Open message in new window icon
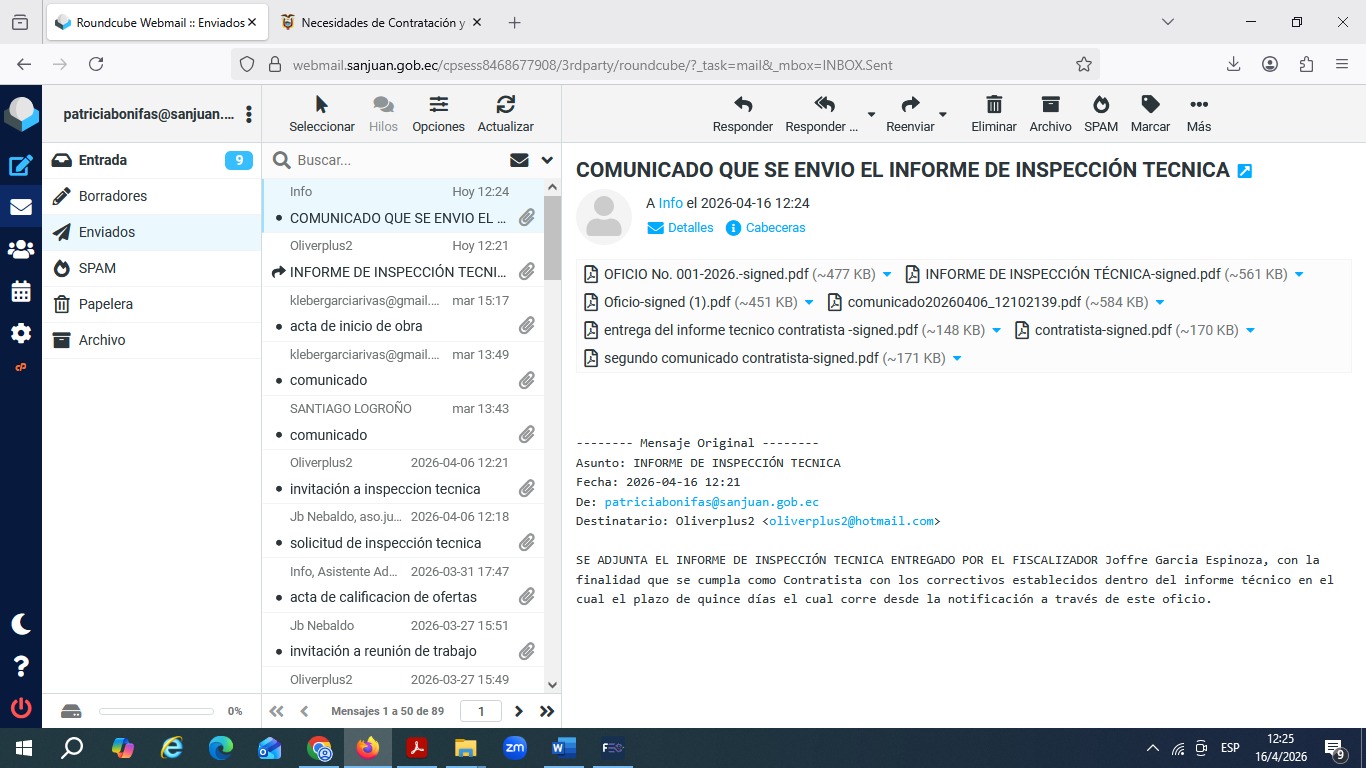The image size is (1366, 768). pos(1245,171)
